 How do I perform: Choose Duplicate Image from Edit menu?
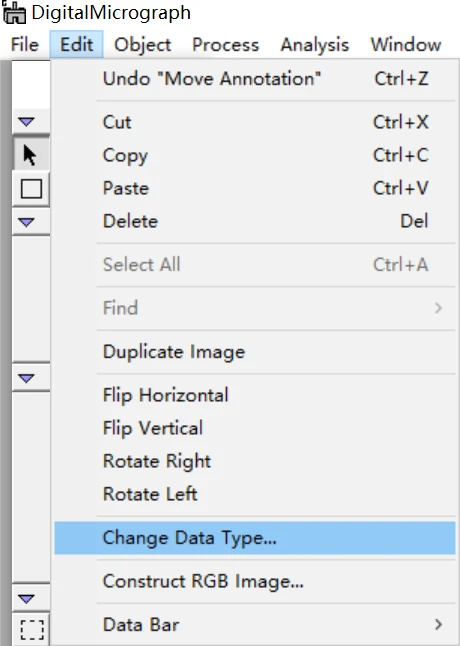[x=255, y=352]
